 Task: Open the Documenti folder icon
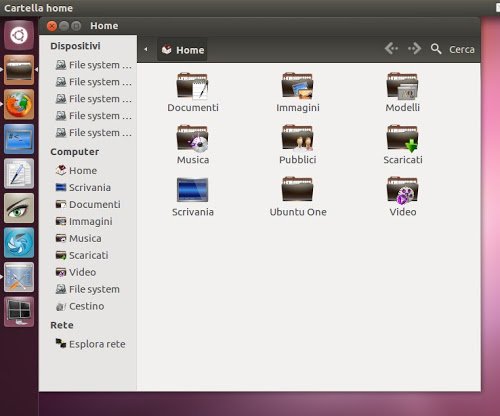click(193, 86)
